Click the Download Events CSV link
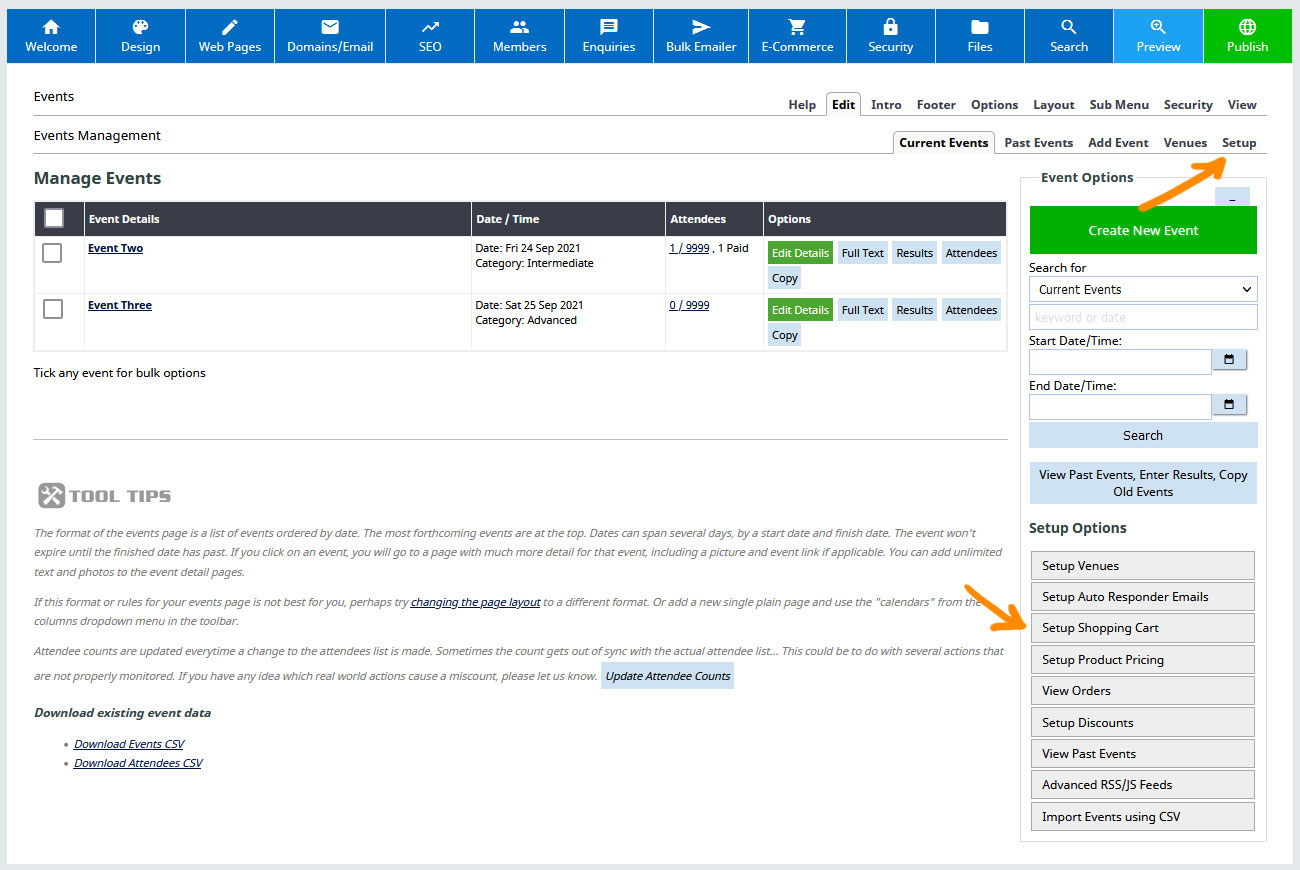 [129, 744]
